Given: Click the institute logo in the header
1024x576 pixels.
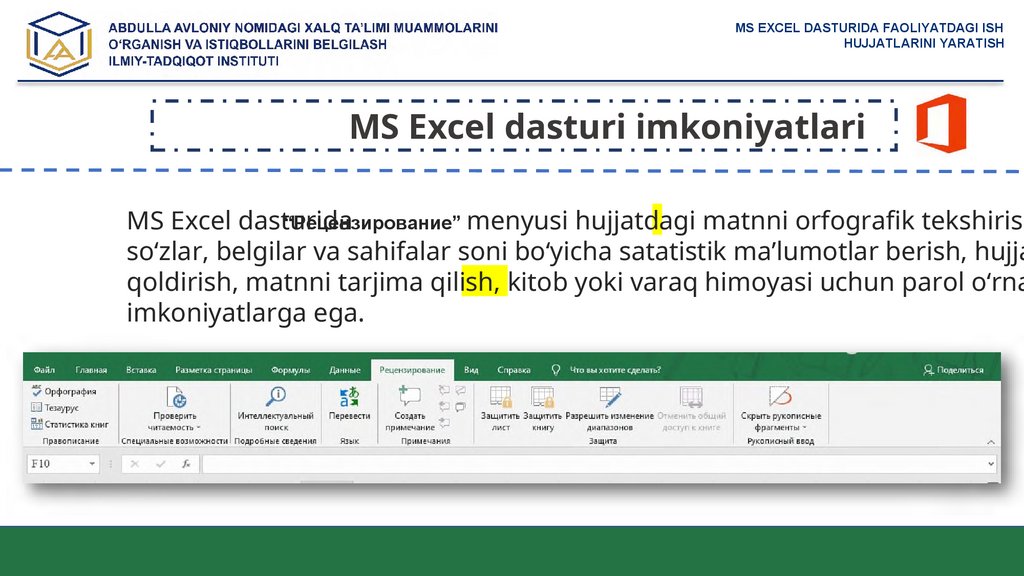Looking at the screenshot, I should pyautogui.click(x=59, y=44).
